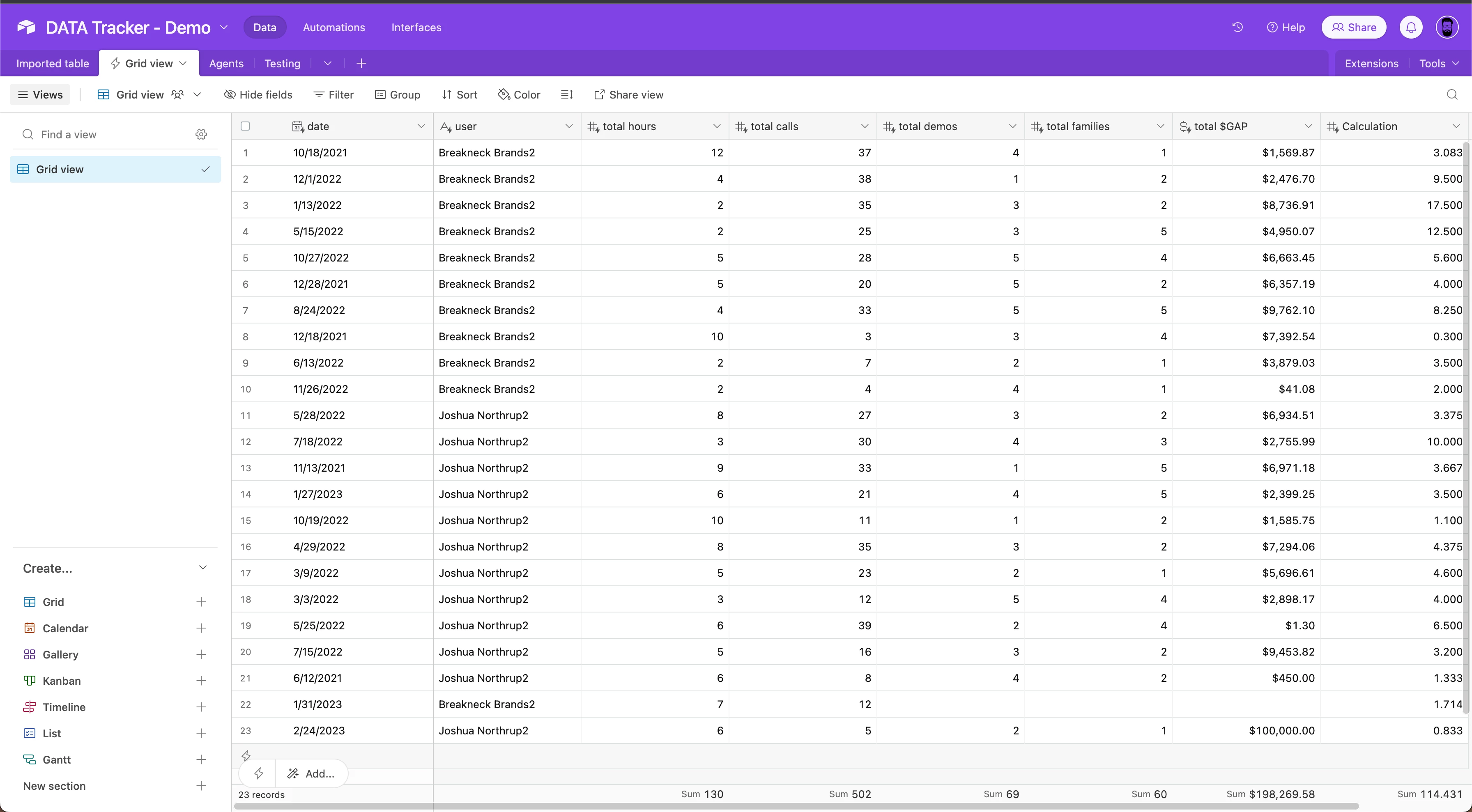Click the Gantt view type icon
Viewport: 1472px width, 812px height.
point(29,759)
